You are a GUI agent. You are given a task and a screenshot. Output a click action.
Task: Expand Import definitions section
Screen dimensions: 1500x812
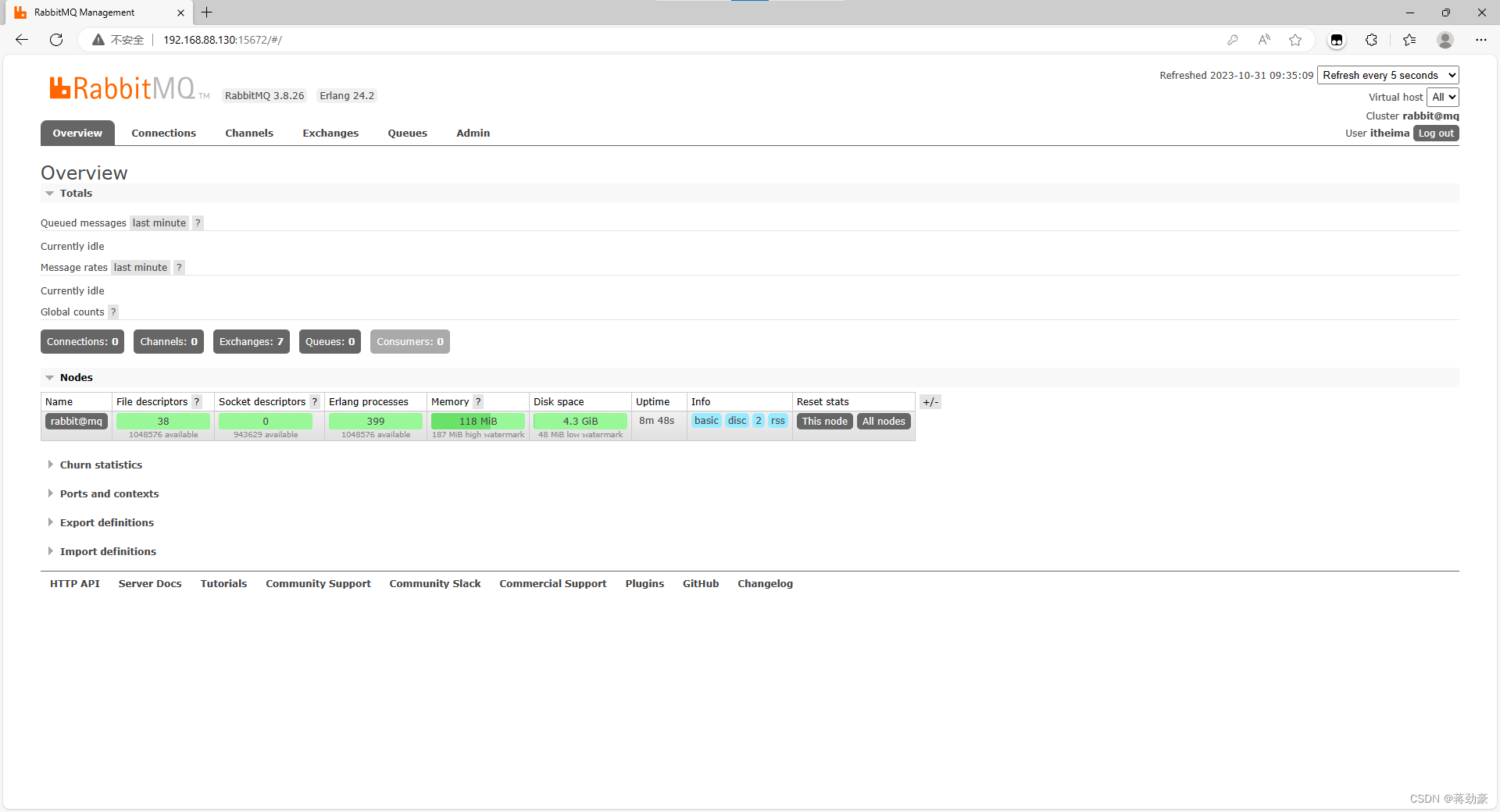point(108,552)
